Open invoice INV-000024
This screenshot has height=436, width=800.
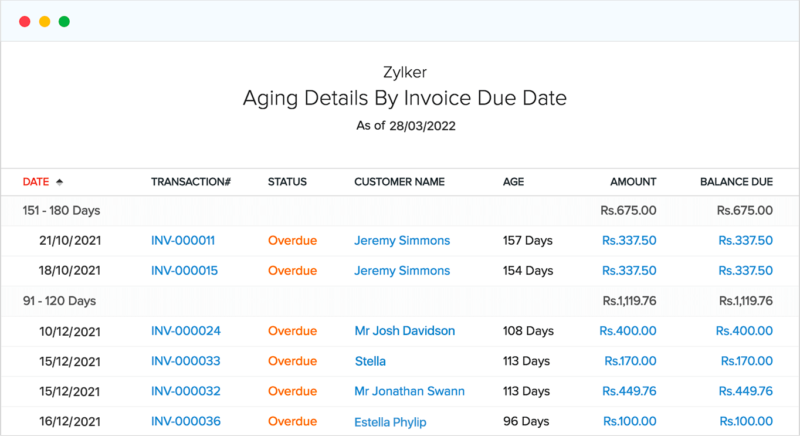click(185, 331)
